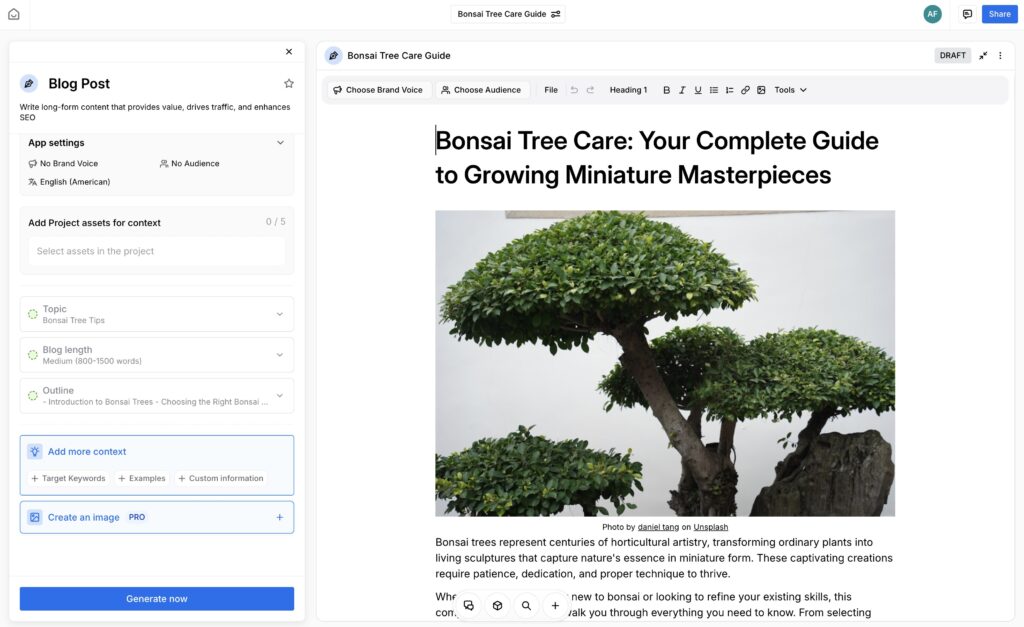Click the article title heading

click(x=656, y=157)
